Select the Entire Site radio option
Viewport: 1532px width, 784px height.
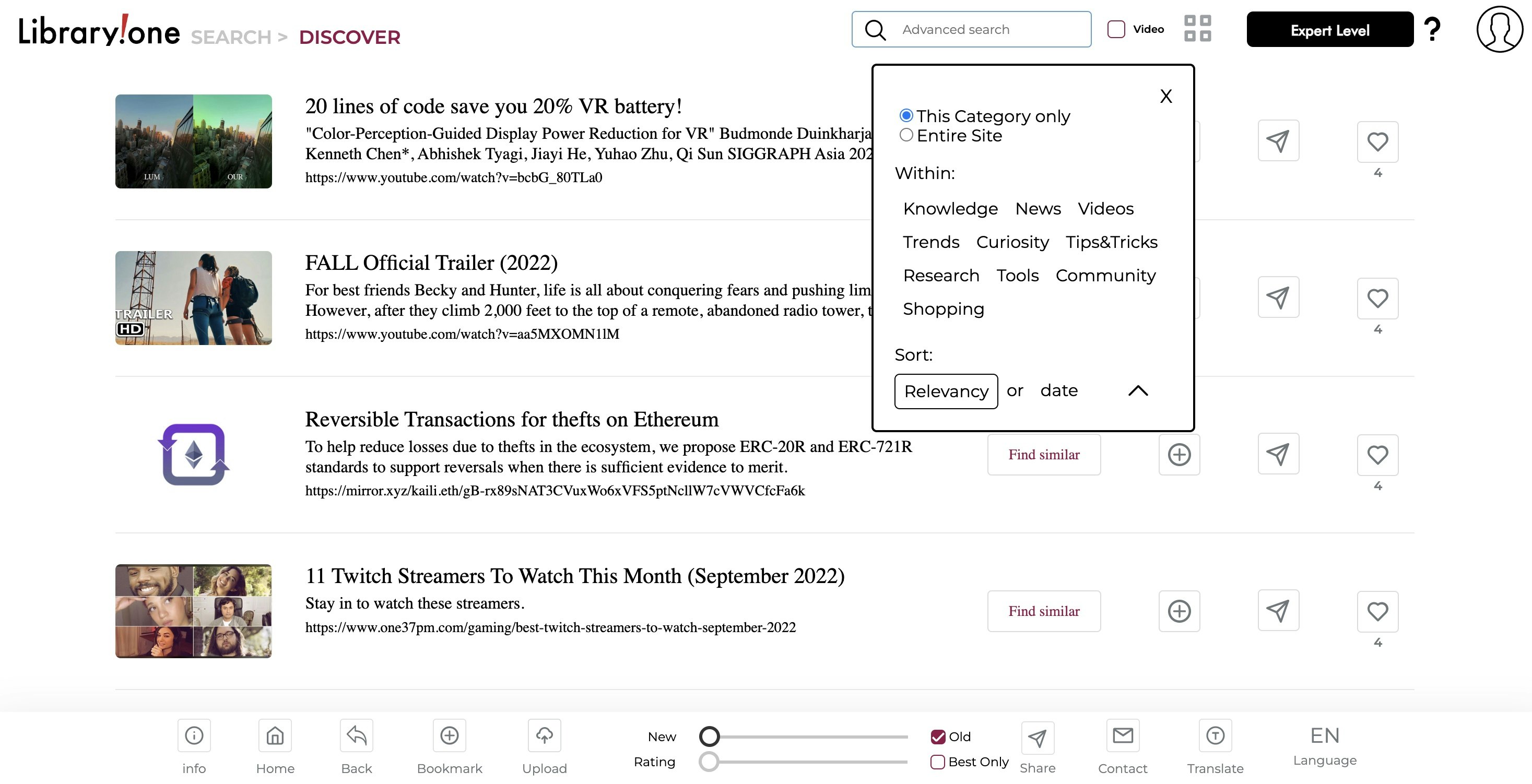906,135
